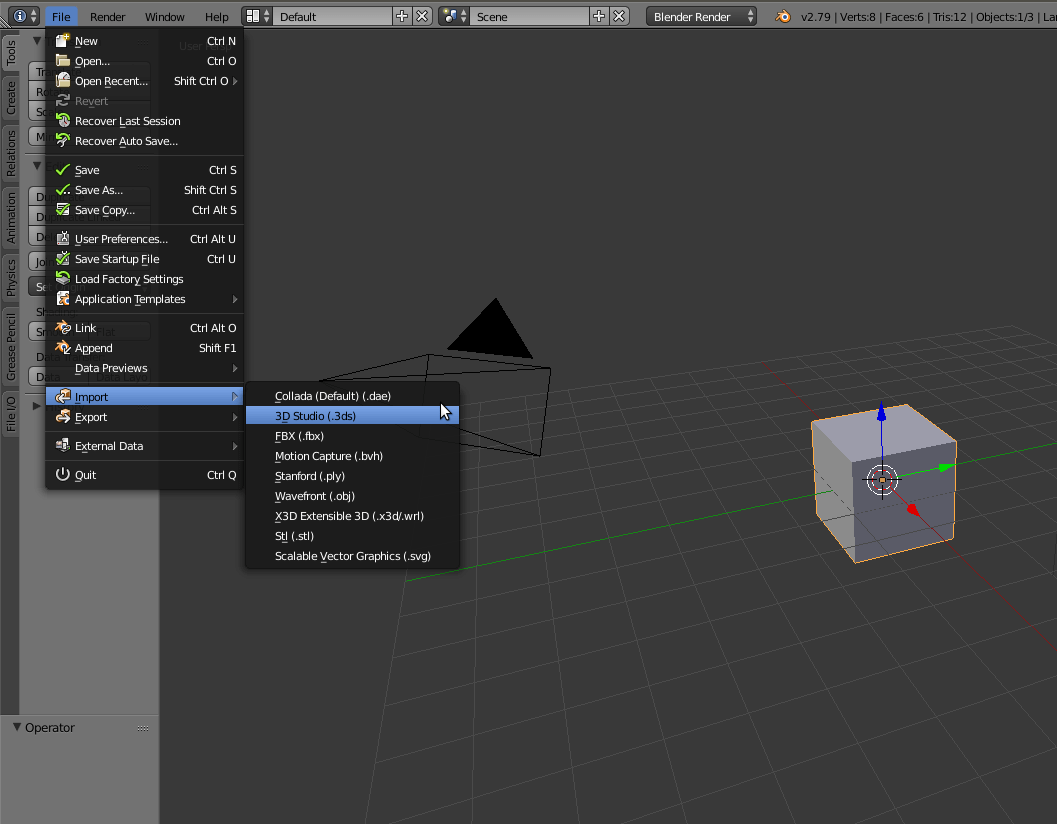The image size is (1057, 824).
Task: Expand the External Data submenu arrow
Action: pos(235,446)
